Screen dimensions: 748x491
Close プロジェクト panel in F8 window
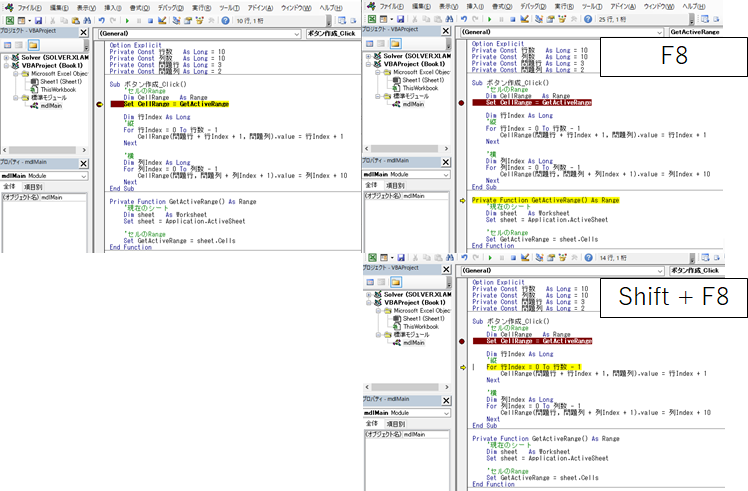coord(446,31)
